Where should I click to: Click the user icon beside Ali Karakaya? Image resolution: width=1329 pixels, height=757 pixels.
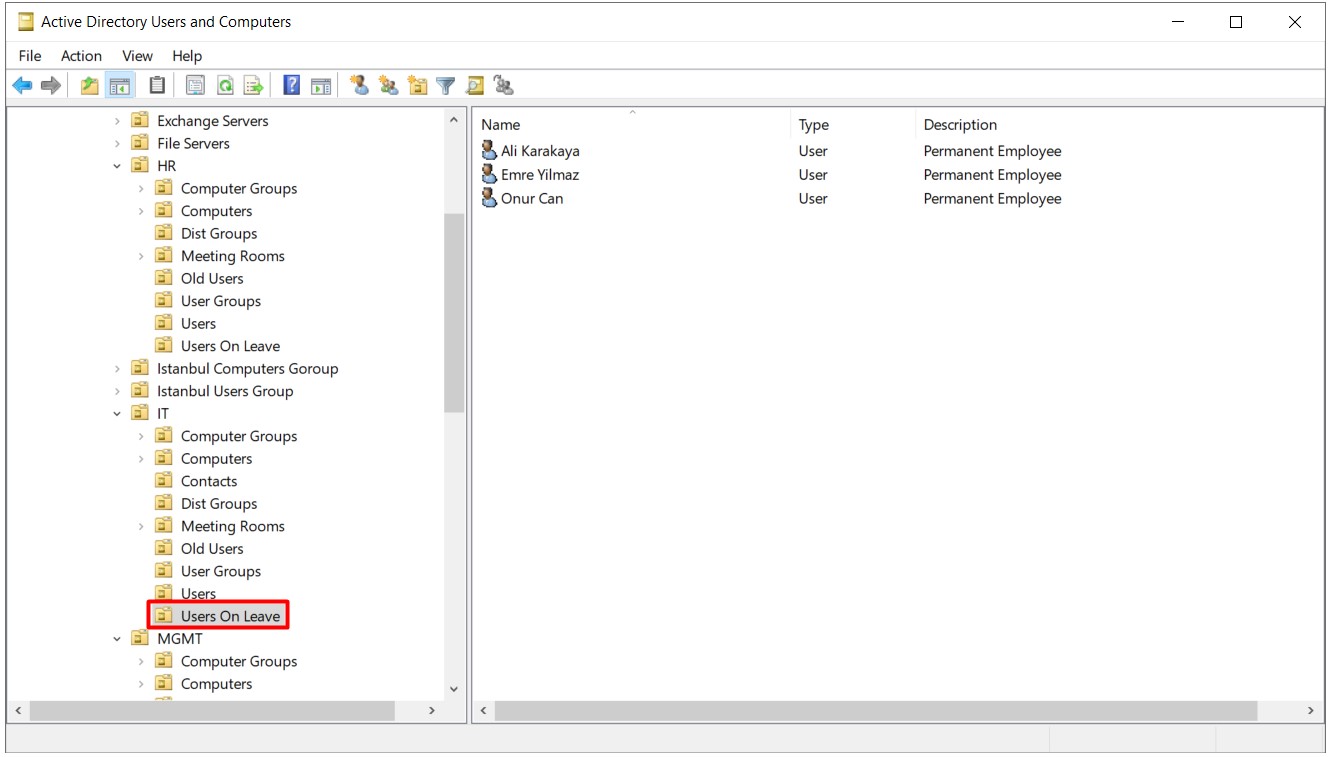coord(489,150)
